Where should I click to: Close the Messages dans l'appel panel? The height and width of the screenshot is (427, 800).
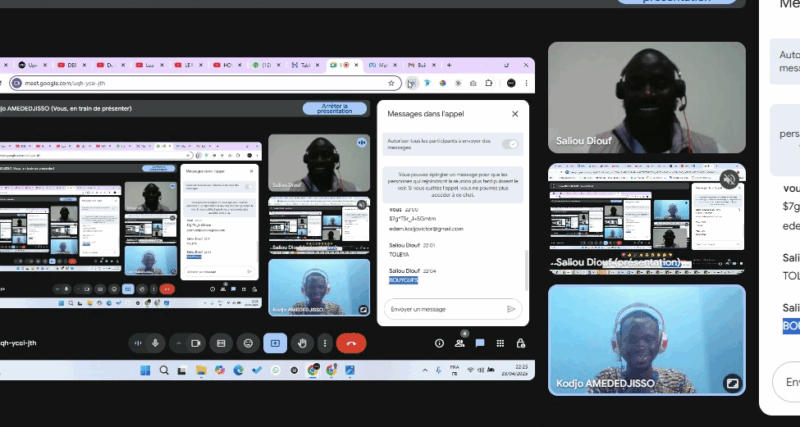pos(515,114)
